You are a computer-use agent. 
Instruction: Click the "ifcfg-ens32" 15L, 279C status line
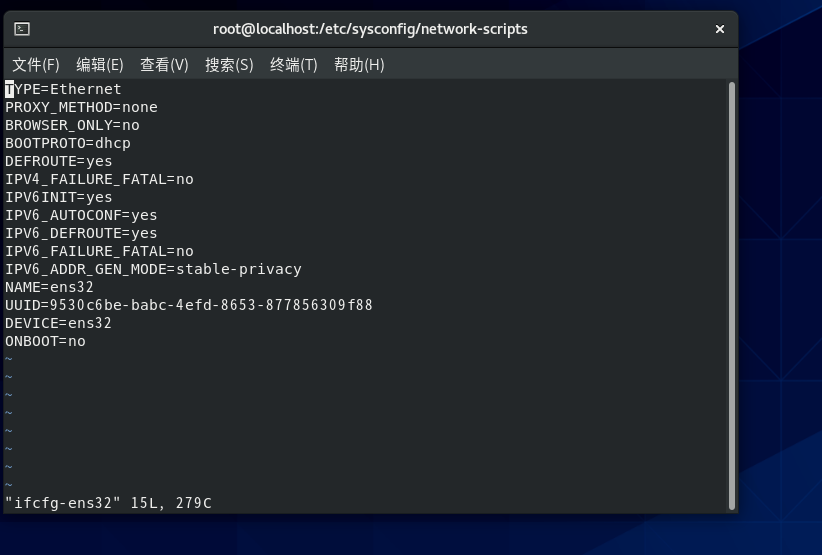point(108,503)
